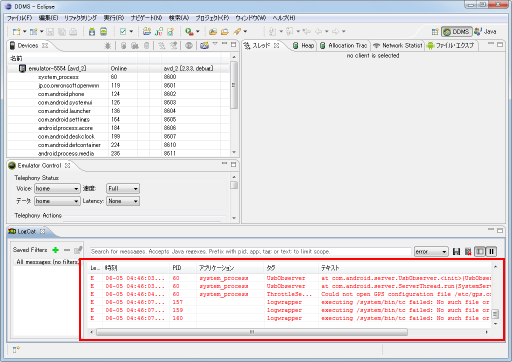
Task: Click the LogCat horizontal scrollbar
Action: [252, 332]
